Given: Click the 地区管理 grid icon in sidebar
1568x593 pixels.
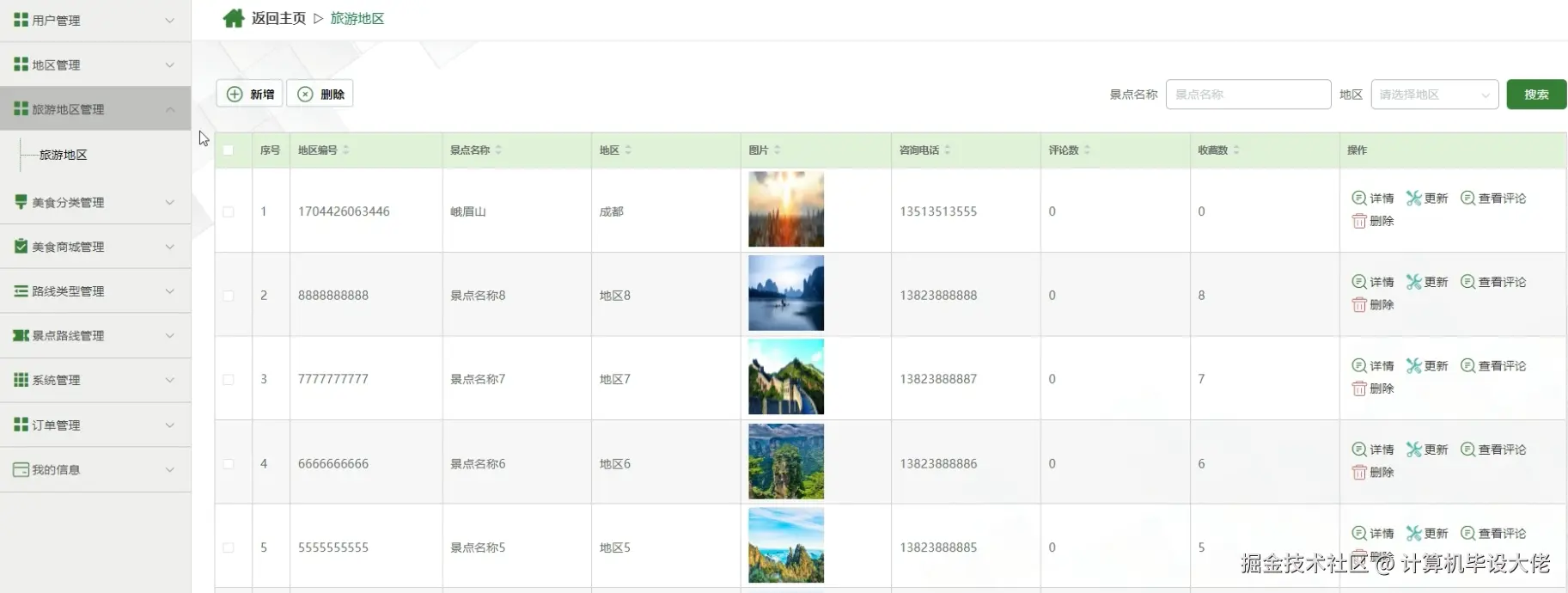Looking at the screenshot, I should 21,64.
